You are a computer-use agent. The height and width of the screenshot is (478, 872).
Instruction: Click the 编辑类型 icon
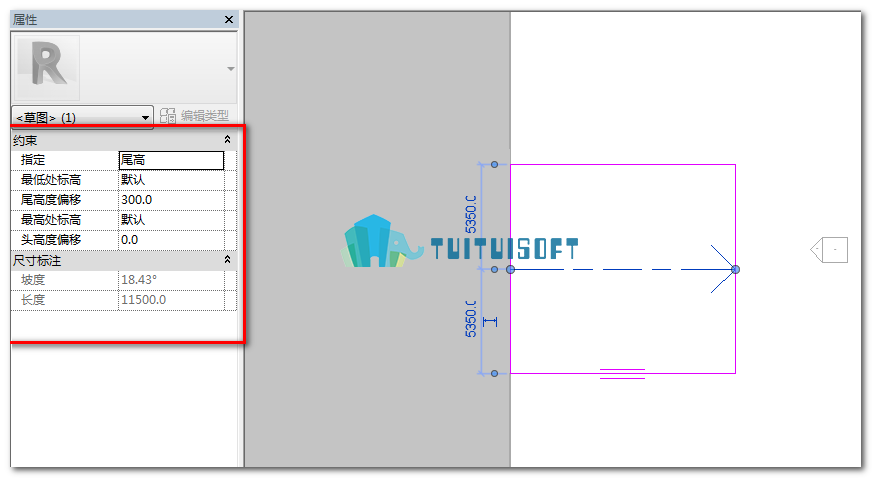point(167,116)
